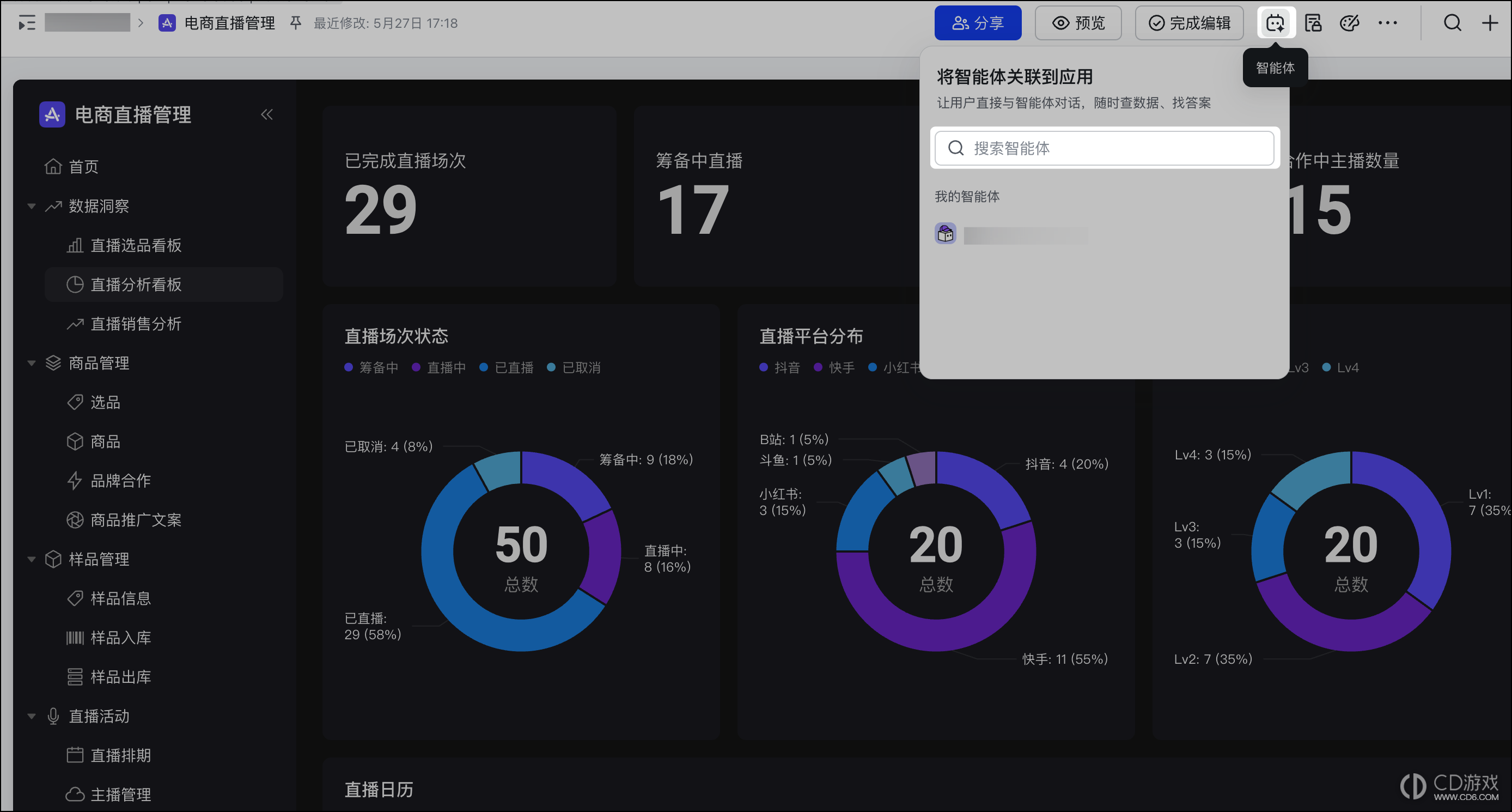Click the calendar icon for 直播排期
Image resolution: width=1512 pixels, height=812 pixels.
point(75,755)
